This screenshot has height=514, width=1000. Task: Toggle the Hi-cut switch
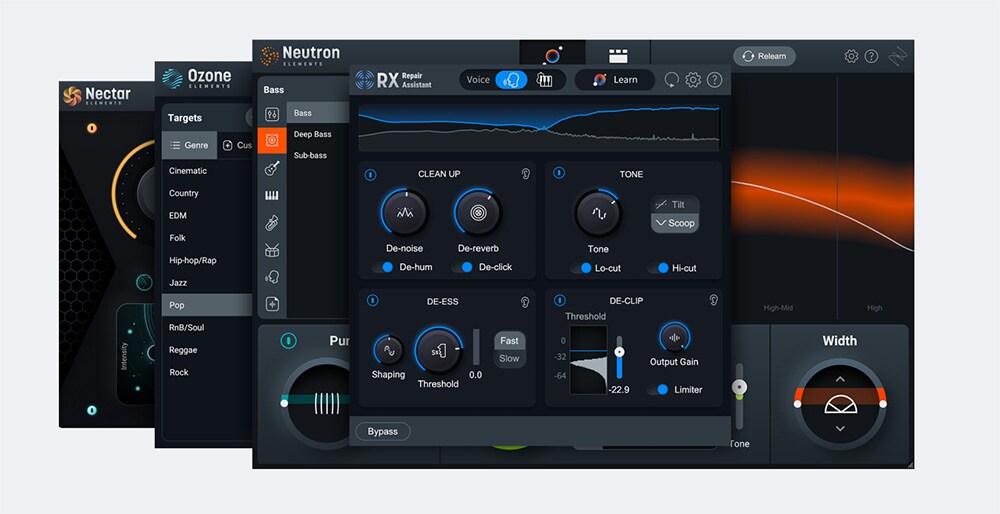click(658, 268)
